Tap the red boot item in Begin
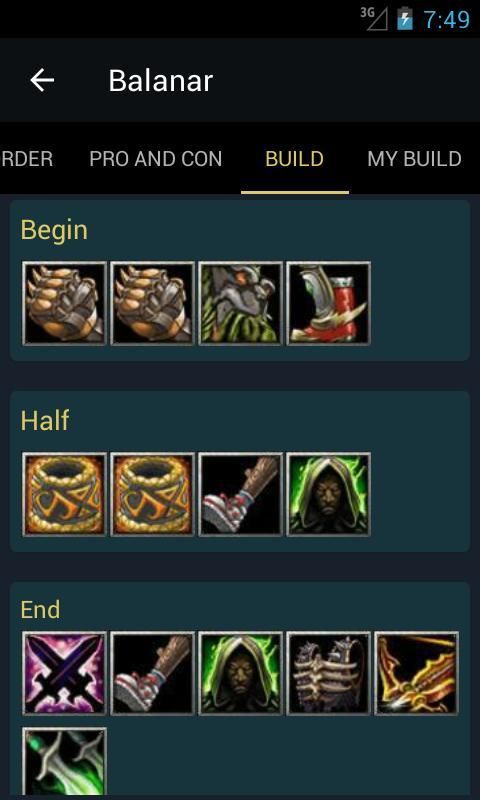480x800 pixels. 329,304
